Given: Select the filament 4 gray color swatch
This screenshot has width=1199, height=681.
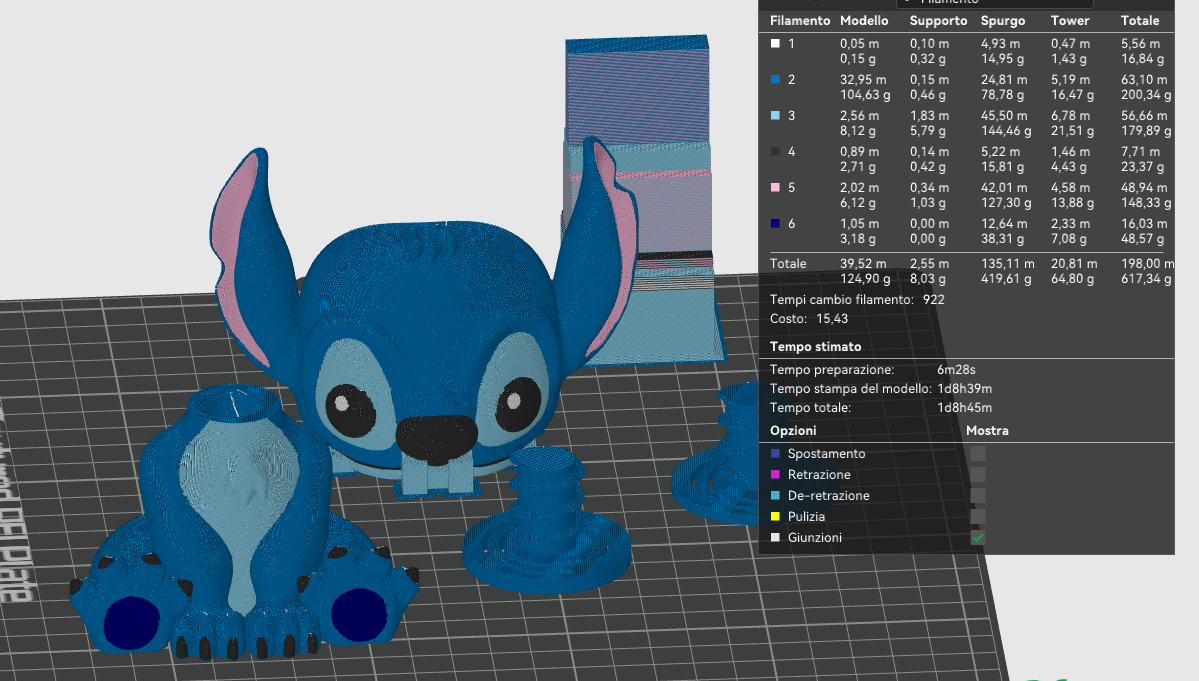Looking at the screenshot, I should click(774, 151).
